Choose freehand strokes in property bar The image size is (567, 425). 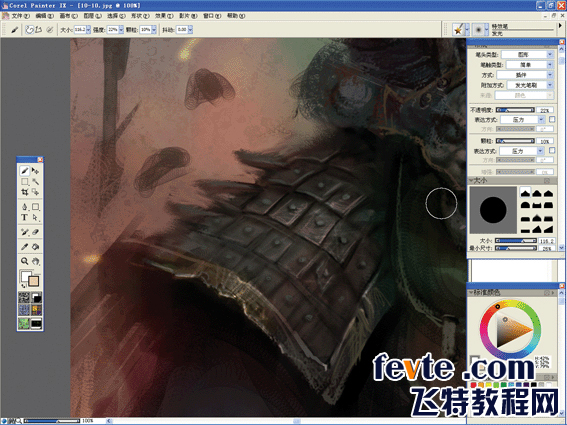[30, 30]
